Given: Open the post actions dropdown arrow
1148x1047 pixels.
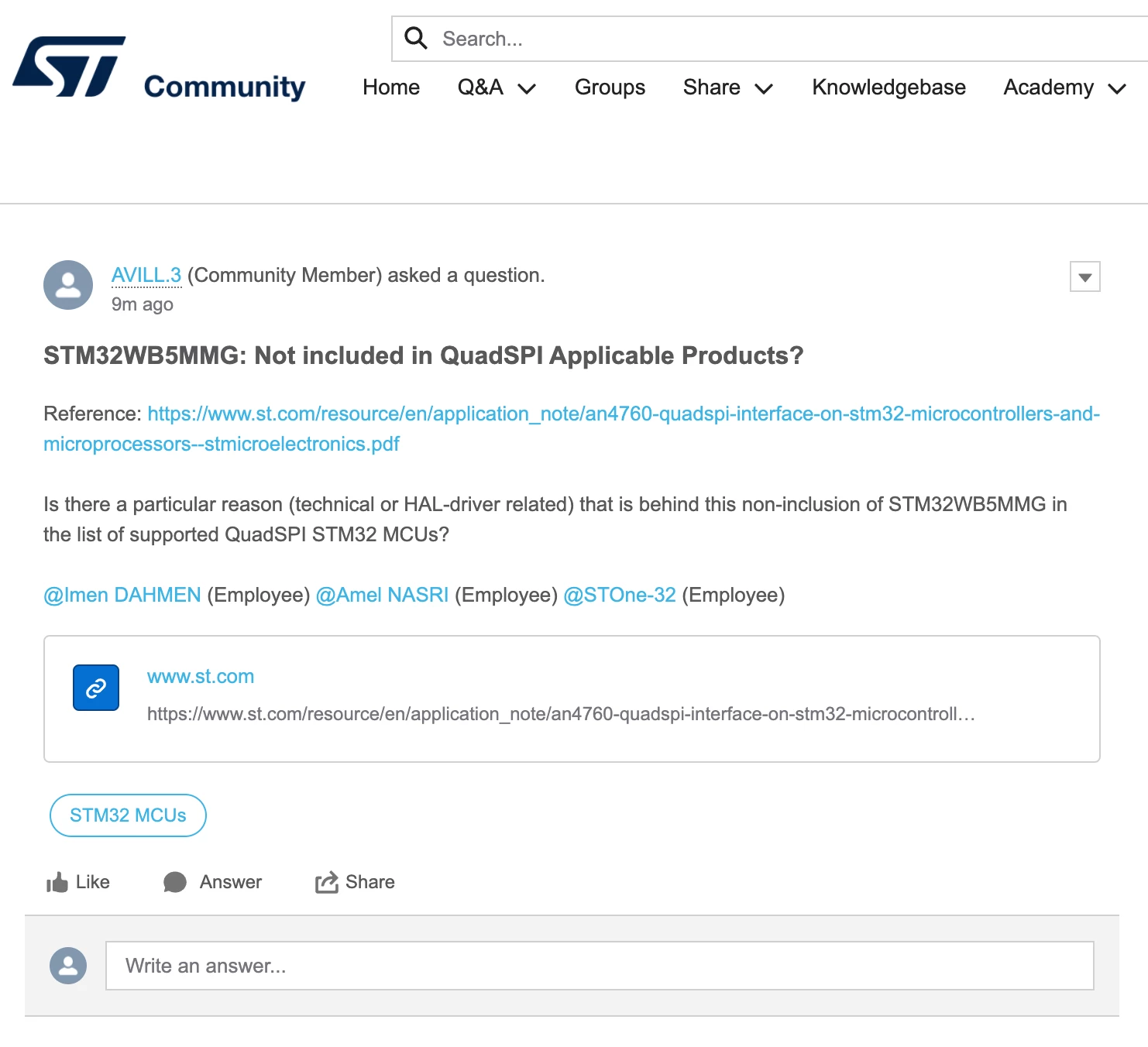Looking at the screenshot, I should coord(1085,276).
